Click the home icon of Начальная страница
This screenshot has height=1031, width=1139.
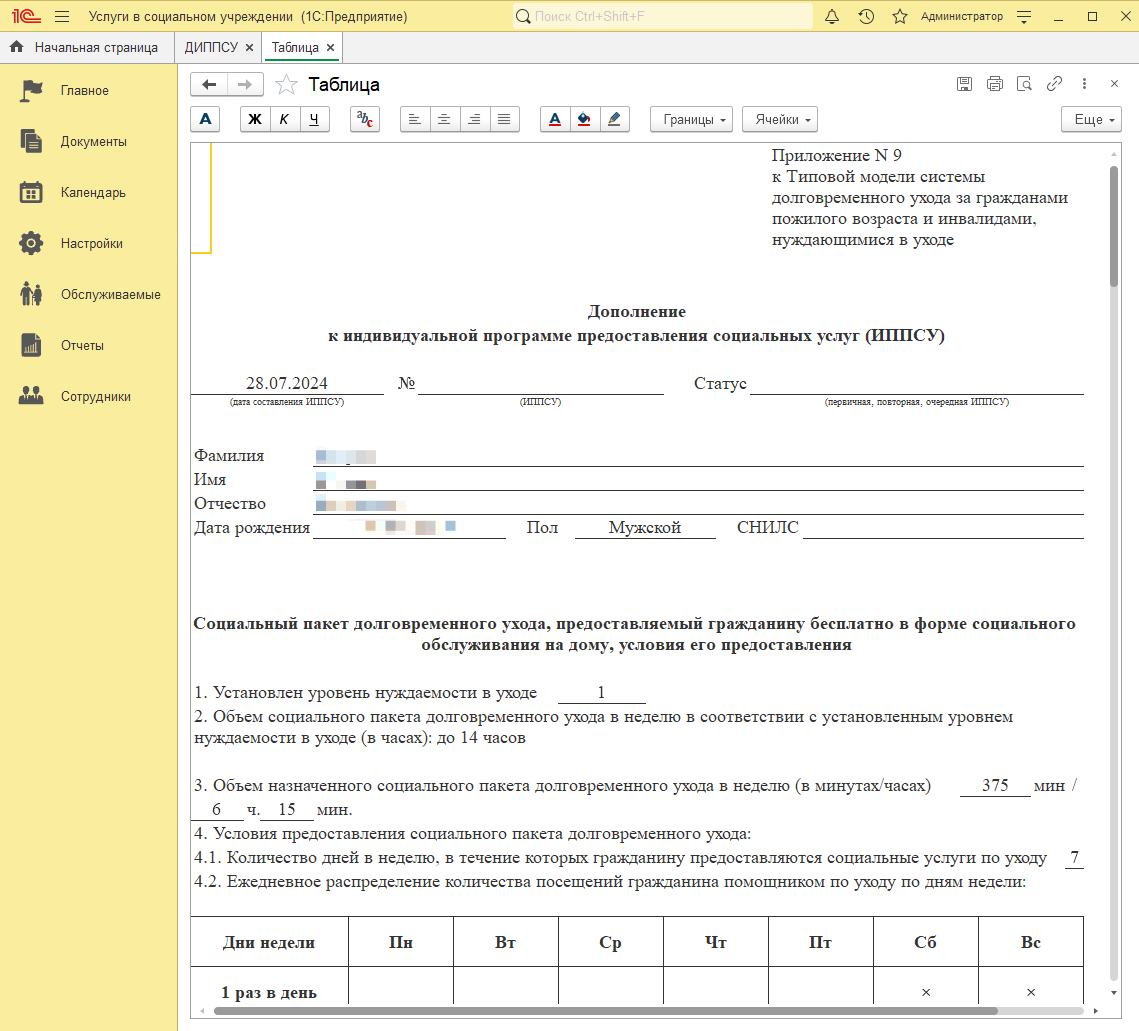click(17, 47)
